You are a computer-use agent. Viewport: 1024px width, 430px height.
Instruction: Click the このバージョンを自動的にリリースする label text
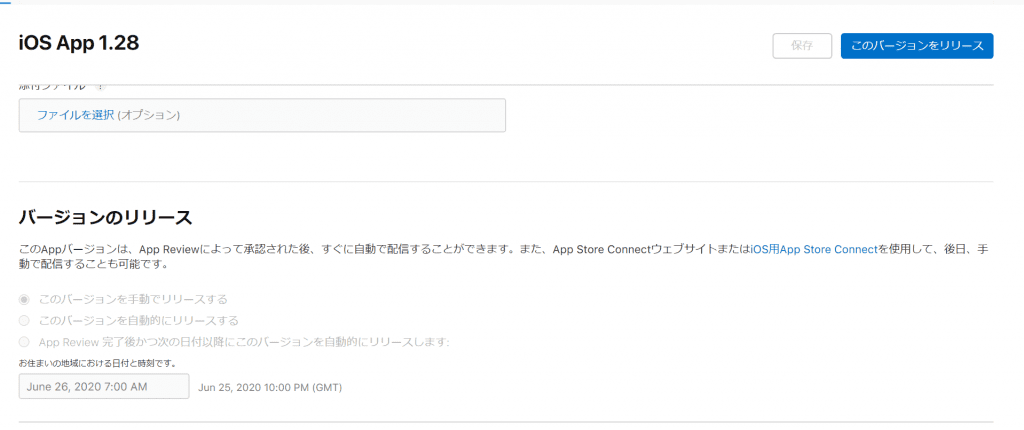[x=138, y=320]
